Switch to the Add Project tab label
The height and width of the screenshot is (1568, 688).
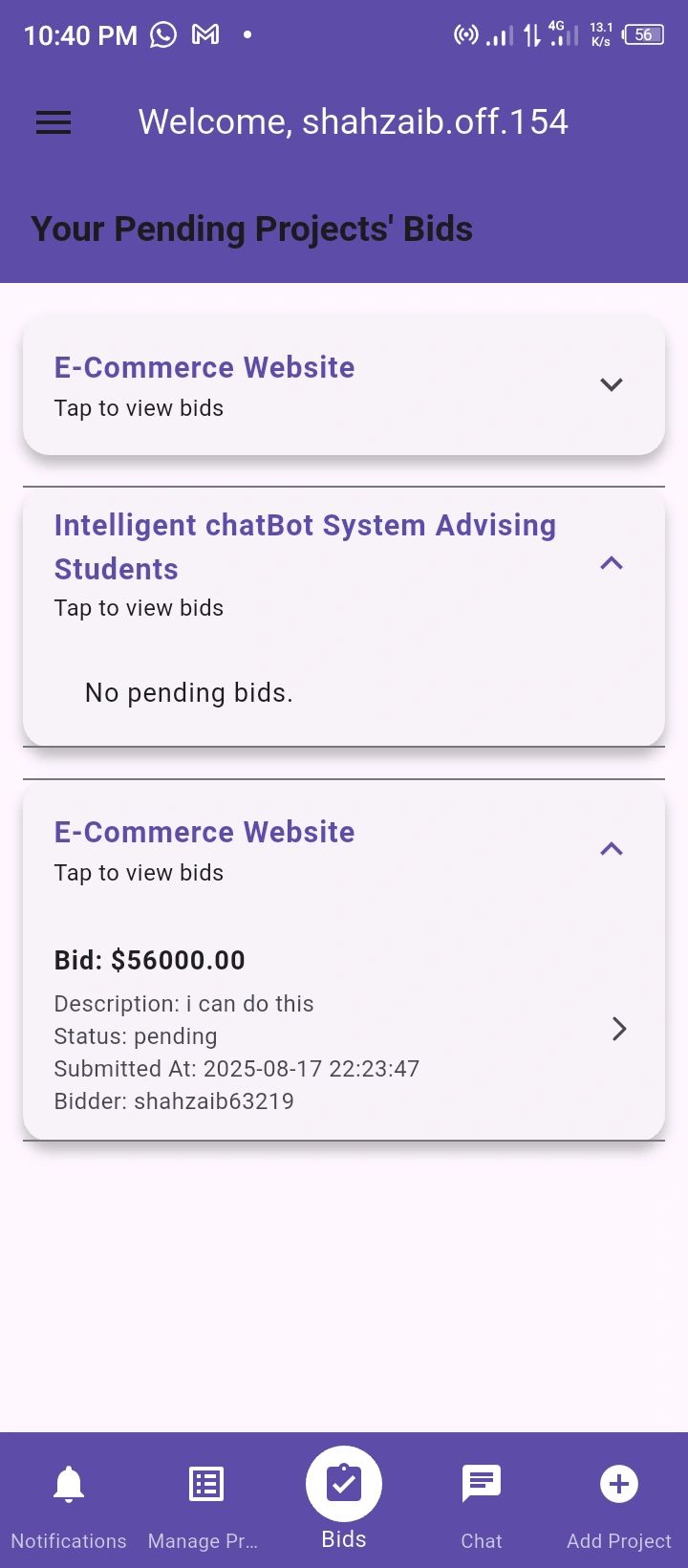(x=619, y=1540)
